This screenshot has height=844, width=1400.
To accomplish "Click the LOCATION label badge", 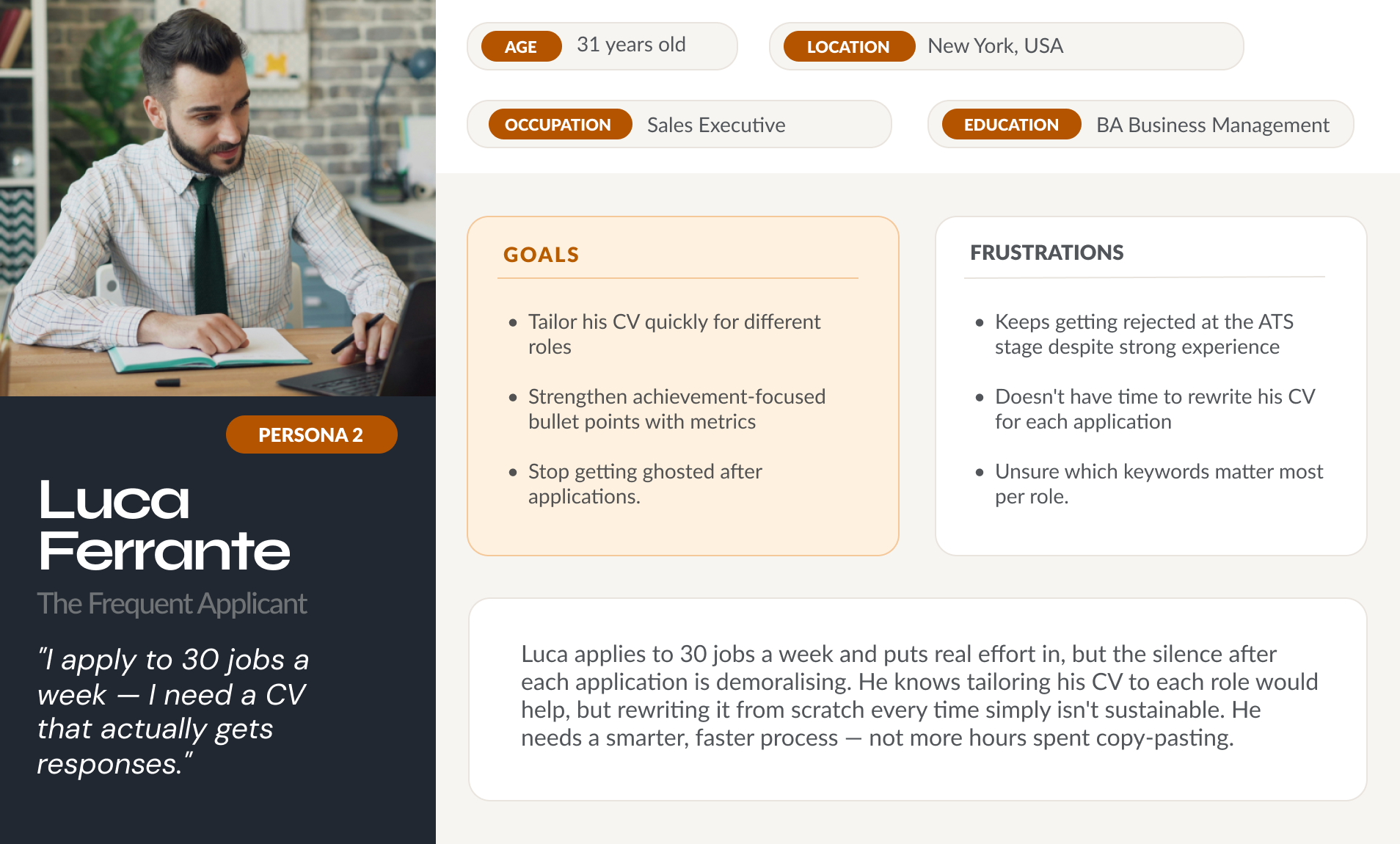I will point(848,46).
